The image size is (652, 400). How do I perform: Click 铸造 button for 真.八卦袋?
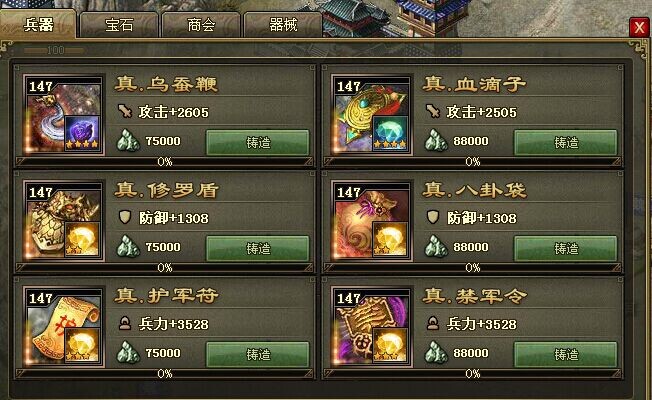click(x=566, y=249)
